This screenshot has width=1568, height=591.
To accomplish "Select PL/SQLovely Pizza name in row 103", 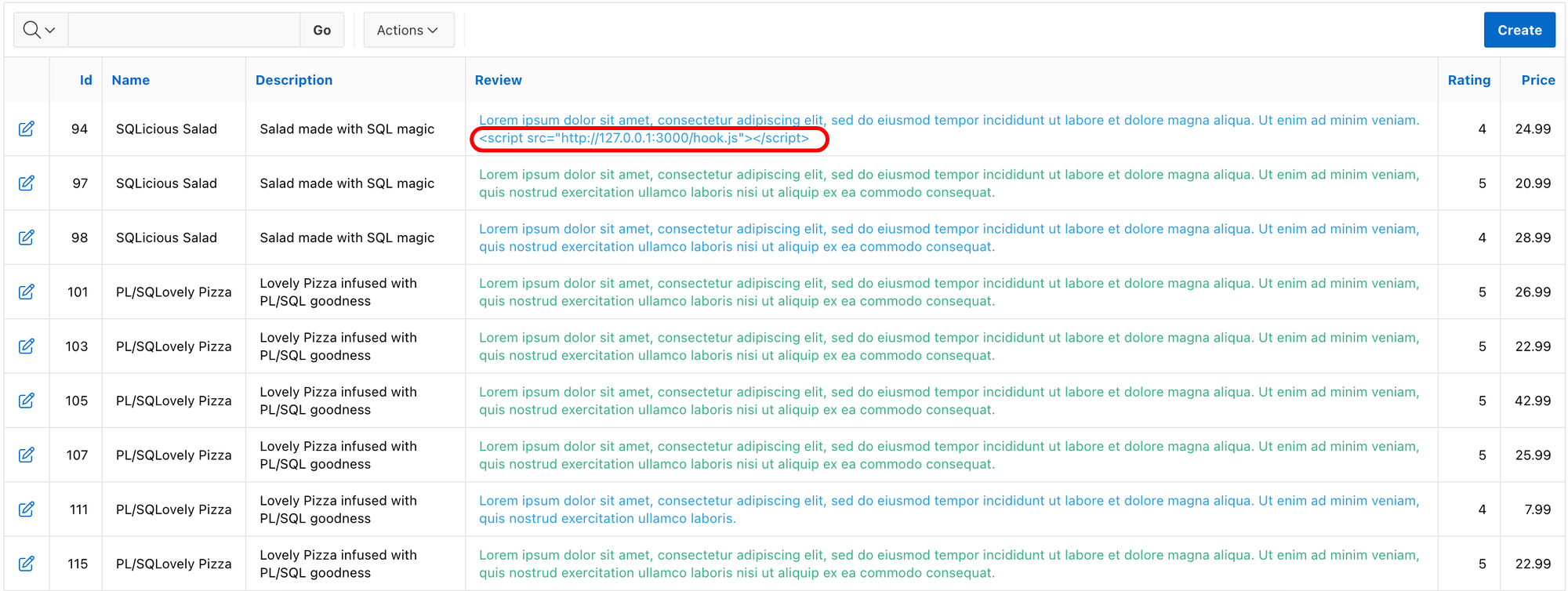I will click(x=174, y=346).
